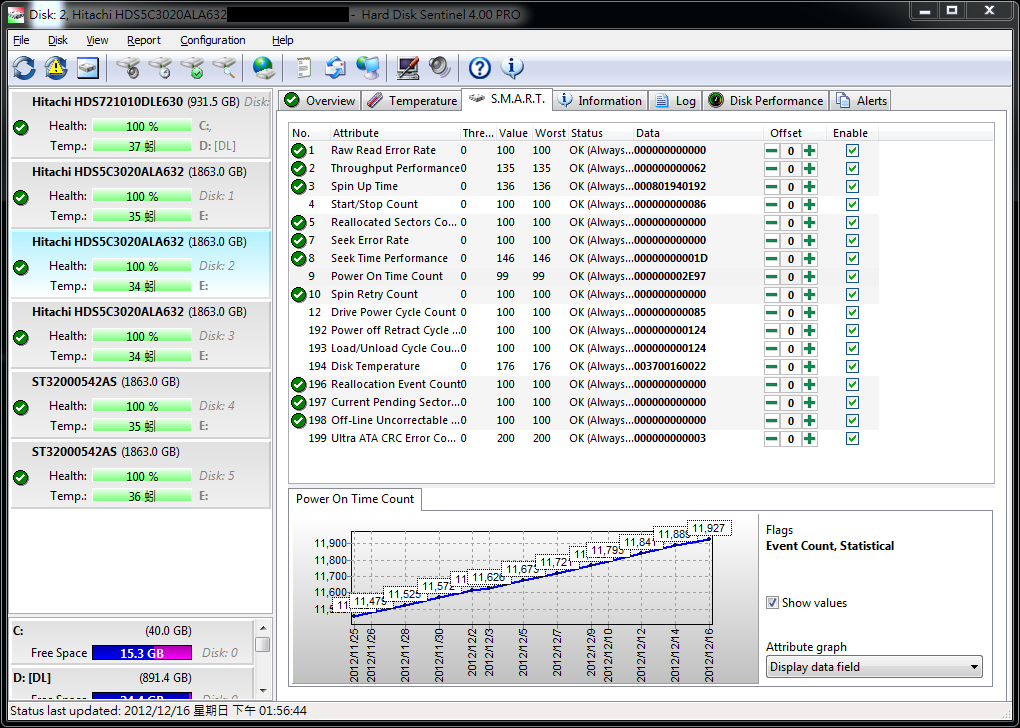Switch to the Alerts tab

pyautogui.click(x=861, y=101)
